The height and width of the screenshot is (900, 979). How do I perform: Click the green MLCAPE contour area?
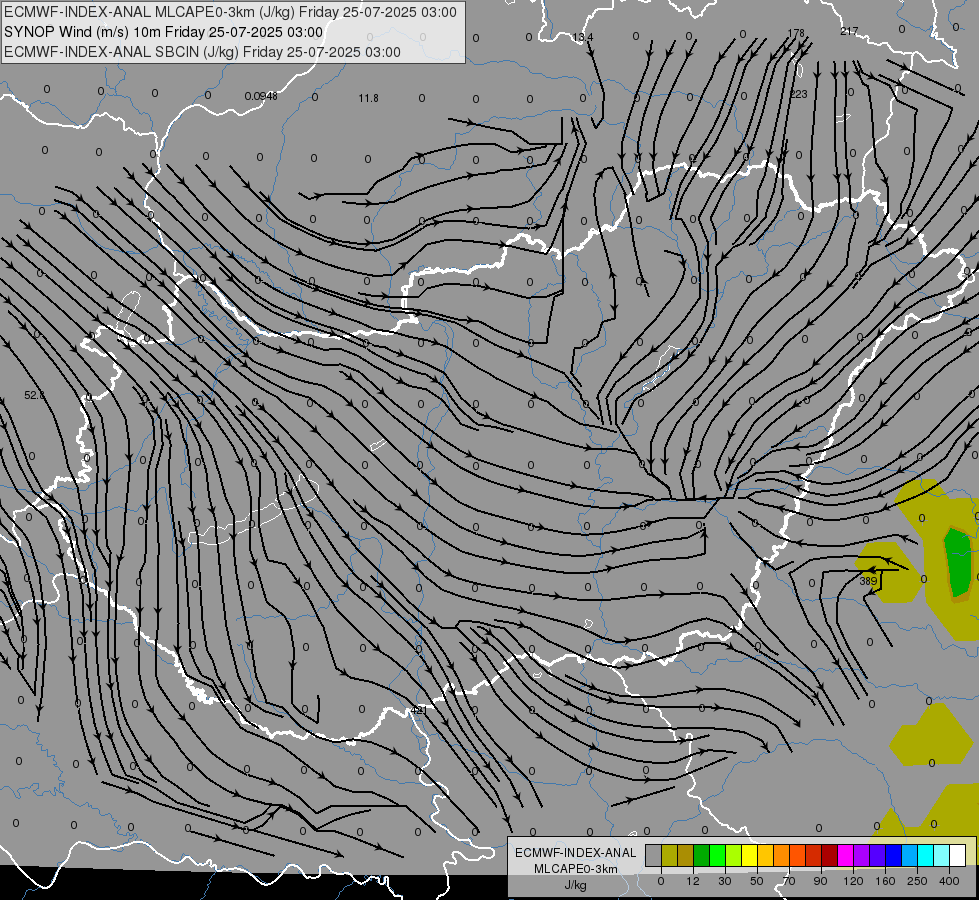958,562
